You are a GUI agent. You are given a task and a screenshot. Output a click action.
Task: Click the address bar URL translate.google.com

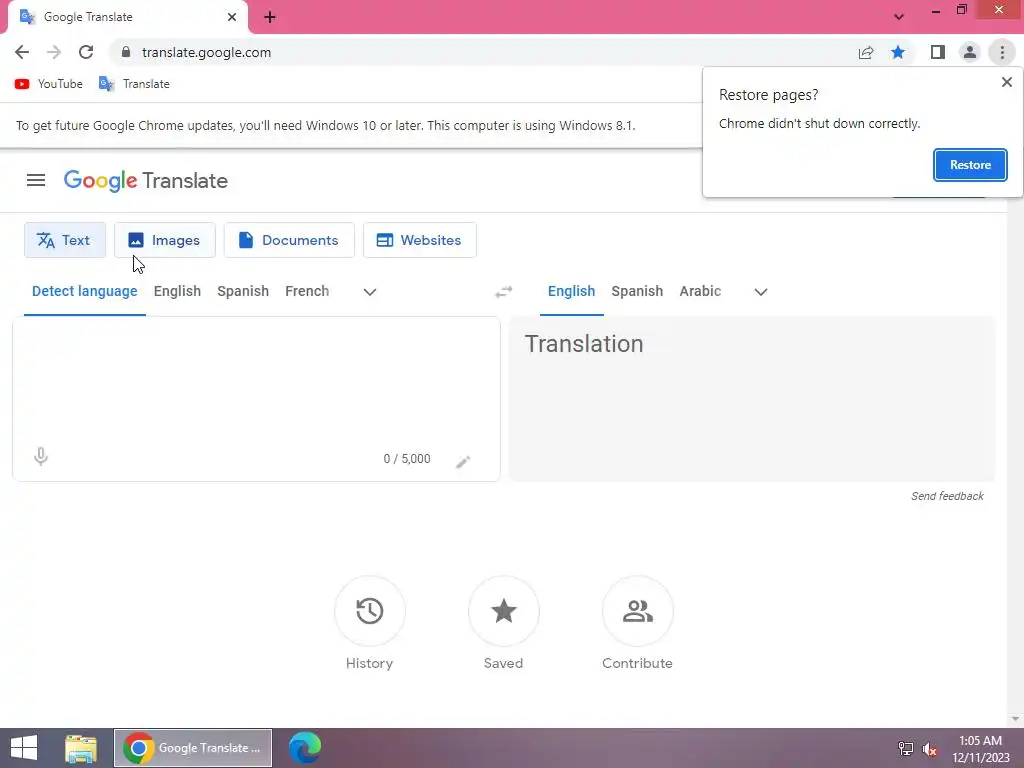206,52
